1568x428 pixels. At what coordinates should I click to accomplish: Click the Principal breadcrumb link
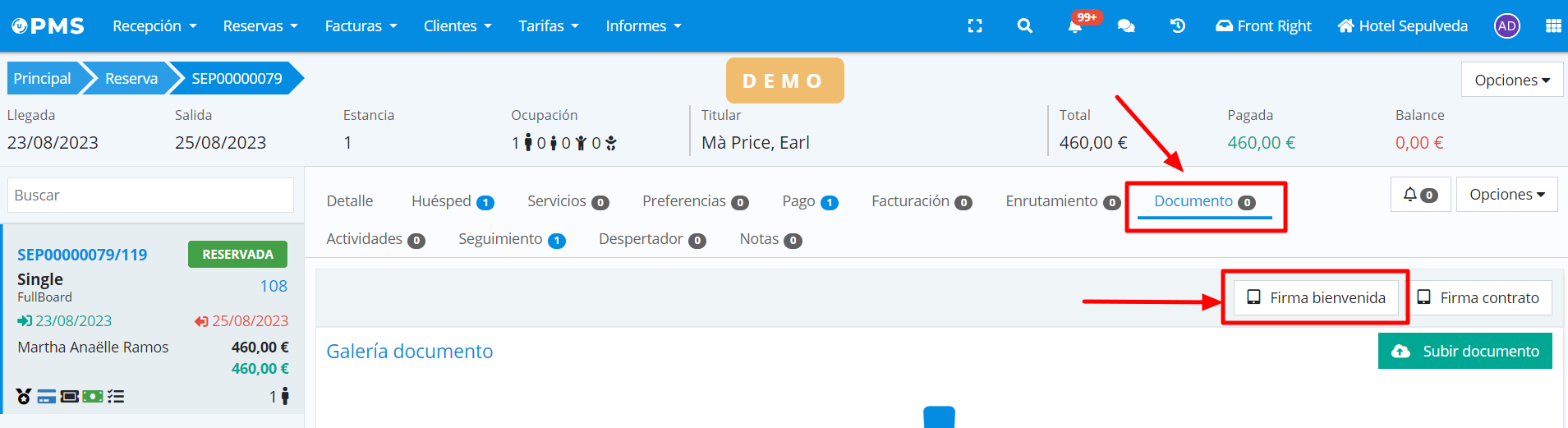(x=43, y=78)
